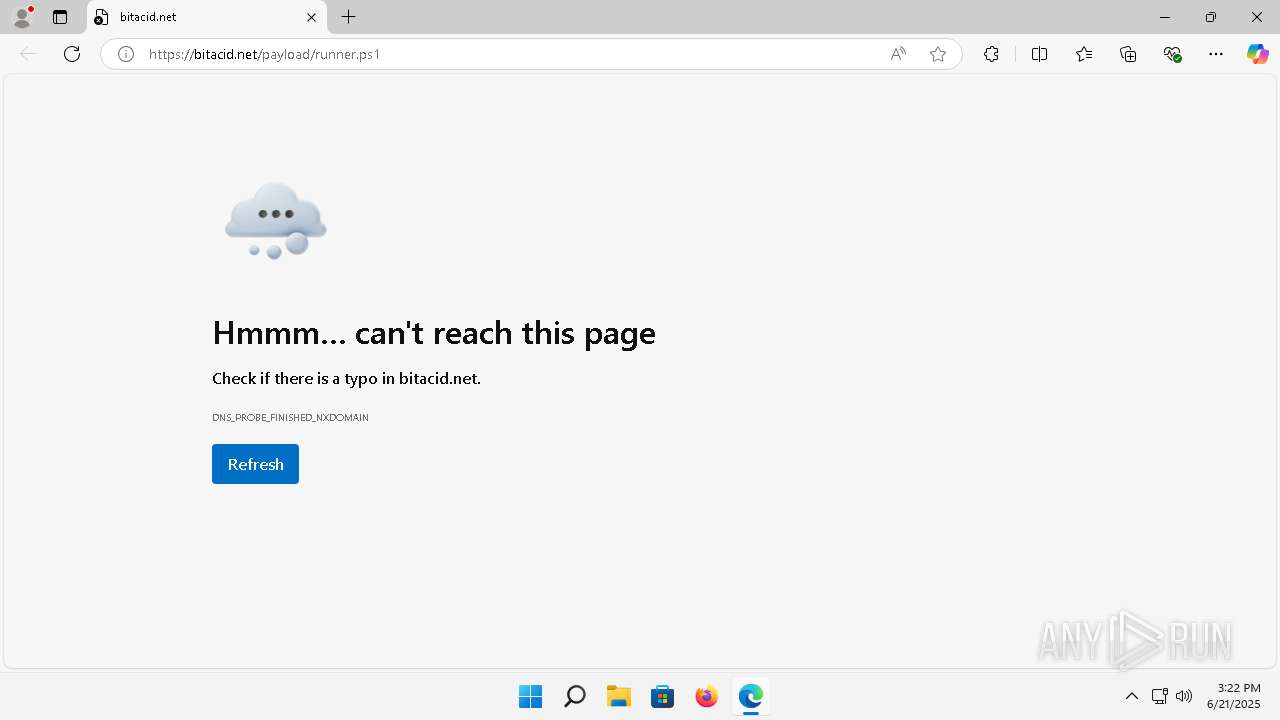
Task: Open the Windows Start menu
Action: (x=530, y=696)
